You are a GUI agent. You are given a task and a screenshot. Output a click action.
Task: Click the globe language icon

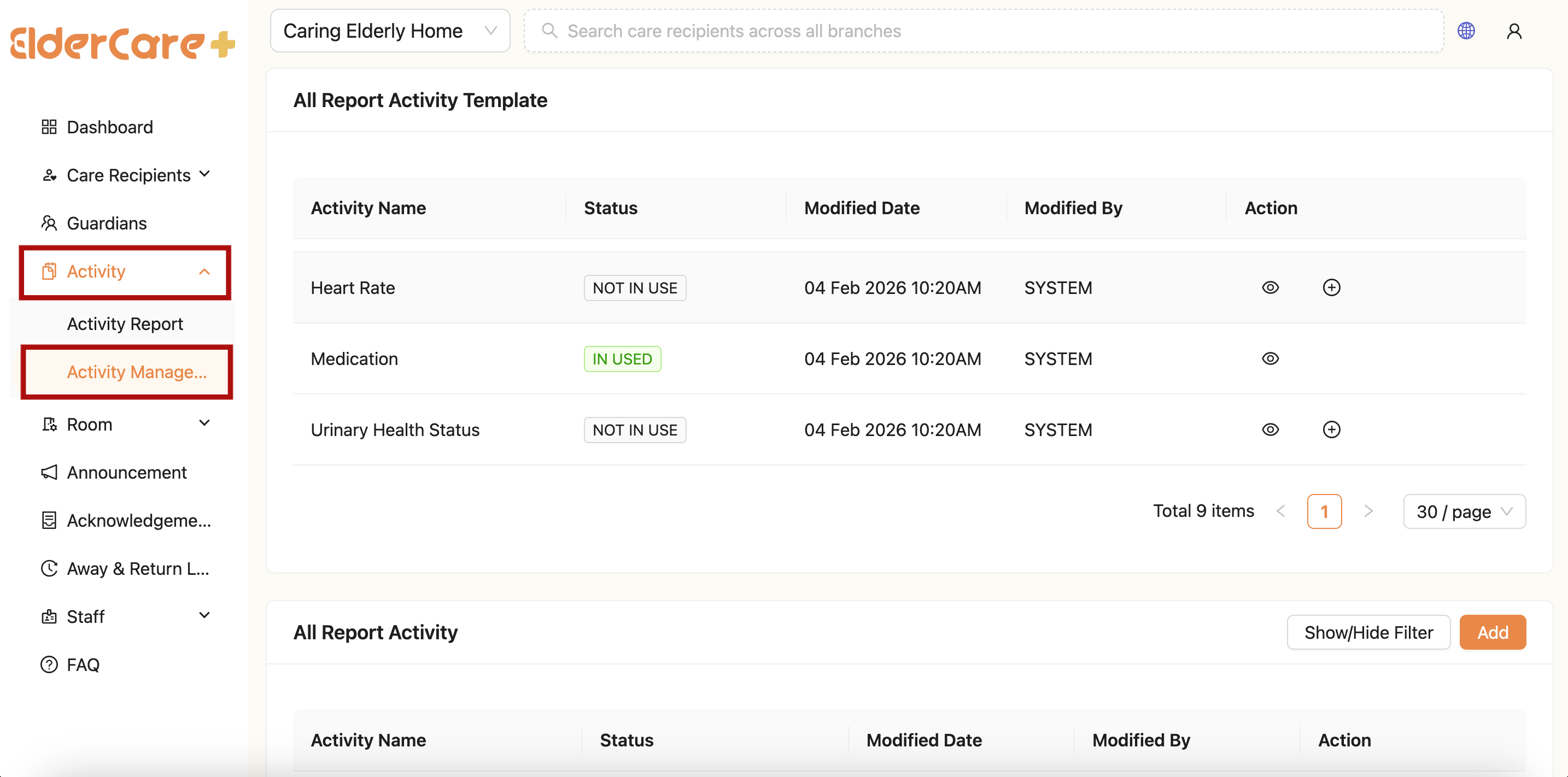pos(1466,31)
